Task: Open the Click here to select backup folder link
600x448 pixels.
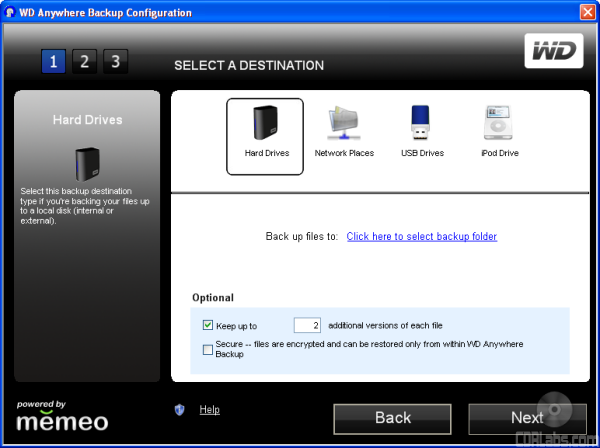Action: [x=422, y=237]
